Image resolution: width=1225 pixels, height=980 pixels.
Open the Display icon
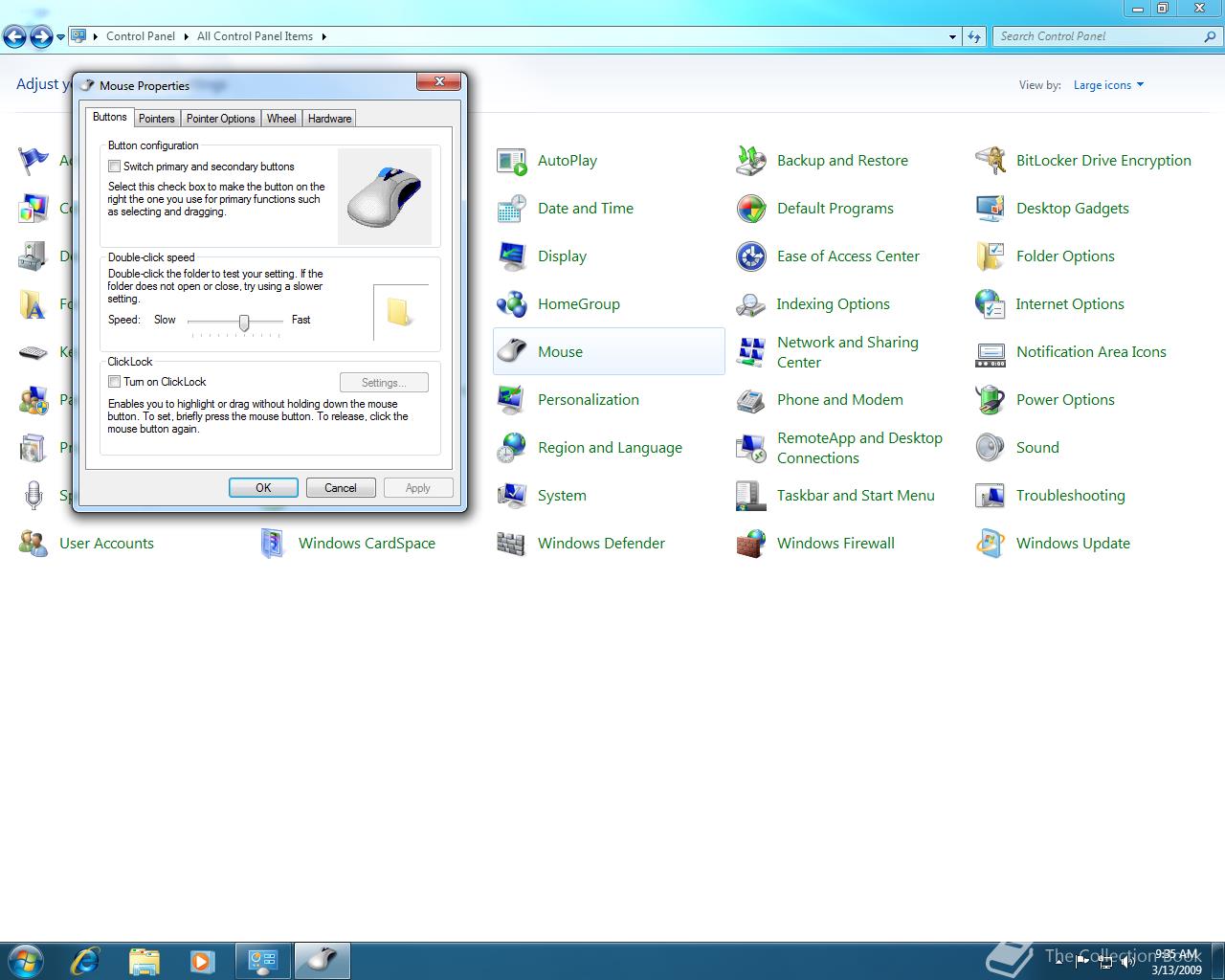click(x=511, y=256)
